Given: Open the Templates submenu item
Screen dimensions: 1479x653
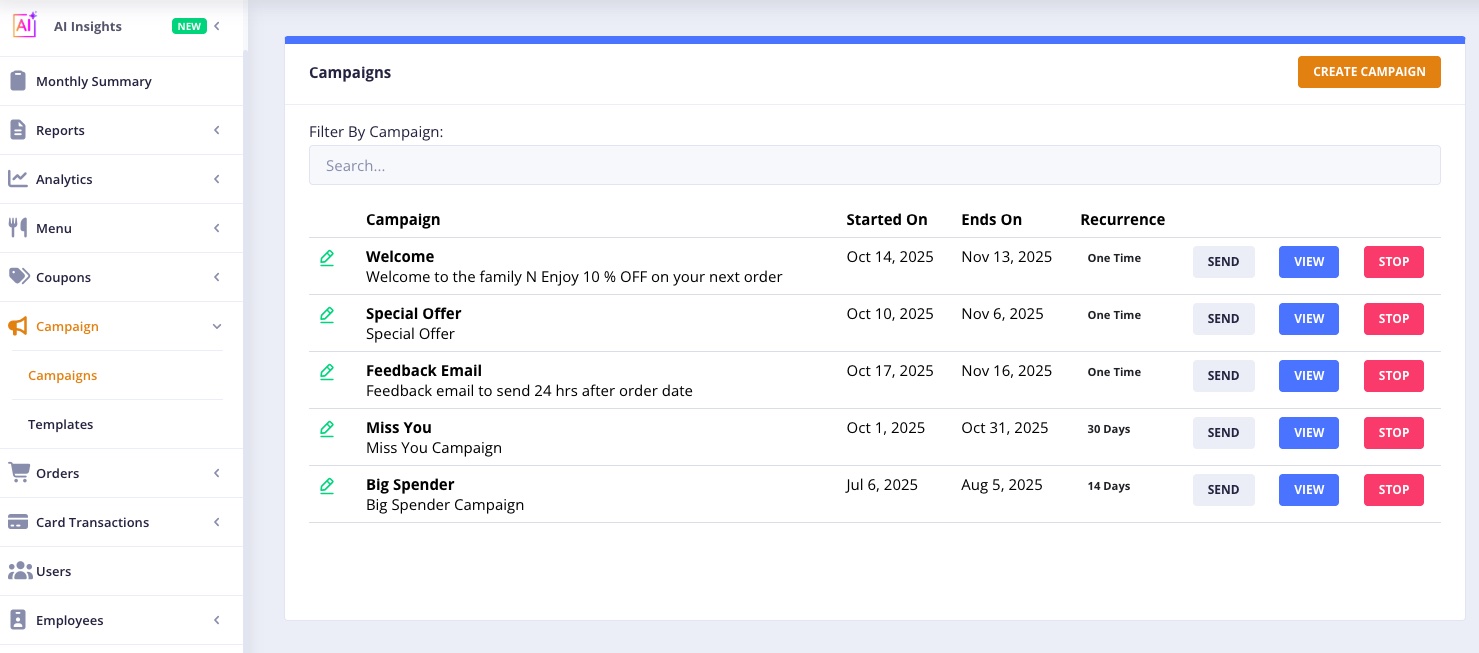Looking at the screenshot, I should (x=61, y=424).
